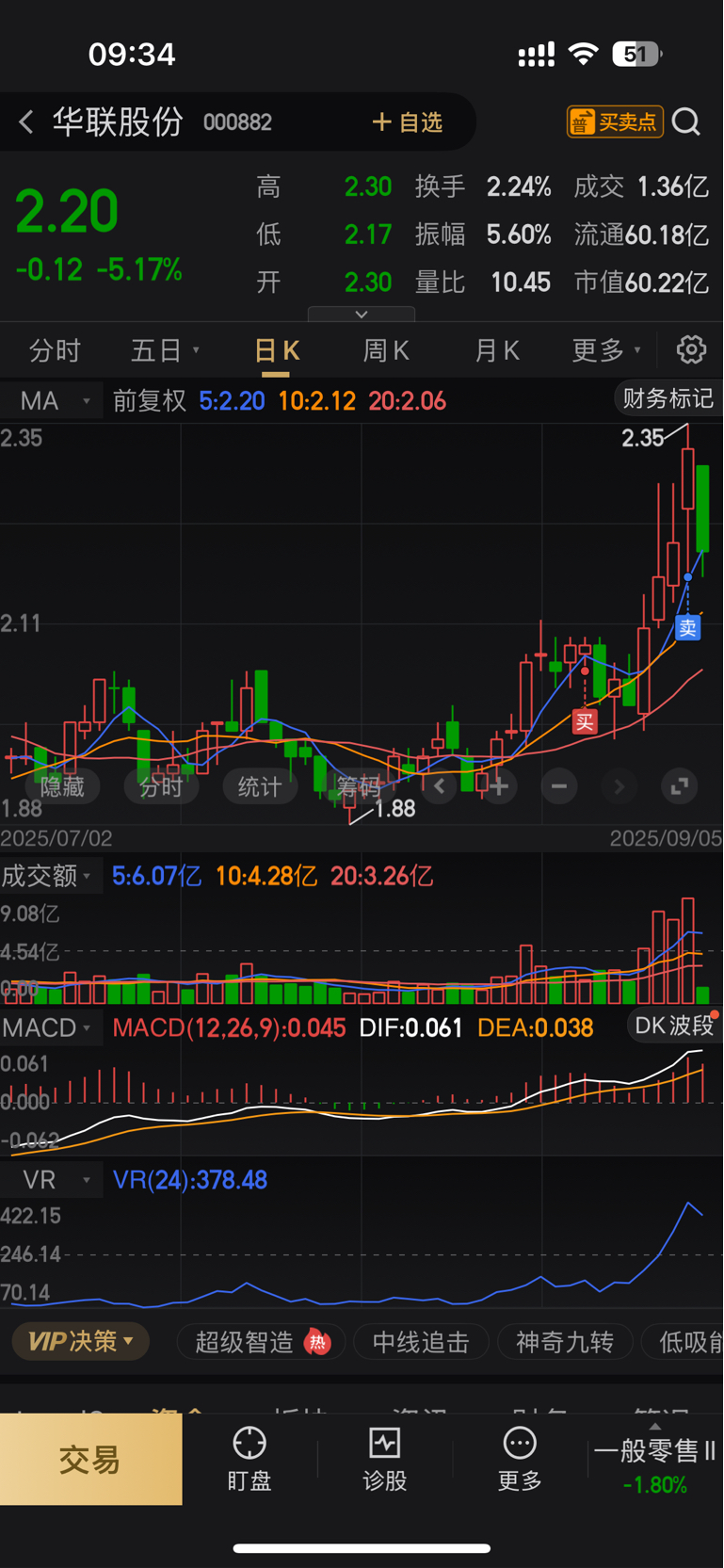Add stock via 自选 plus button
The height and width of the screenshot is (1568, 724).
click(x=407, y=122)
